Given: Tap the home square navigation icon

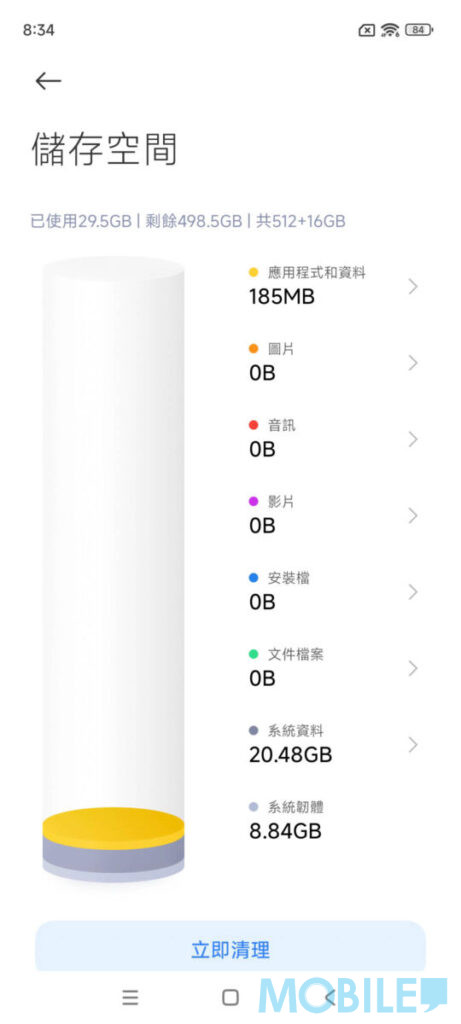Looking at the screenshot, I should [x=230, y=997].
